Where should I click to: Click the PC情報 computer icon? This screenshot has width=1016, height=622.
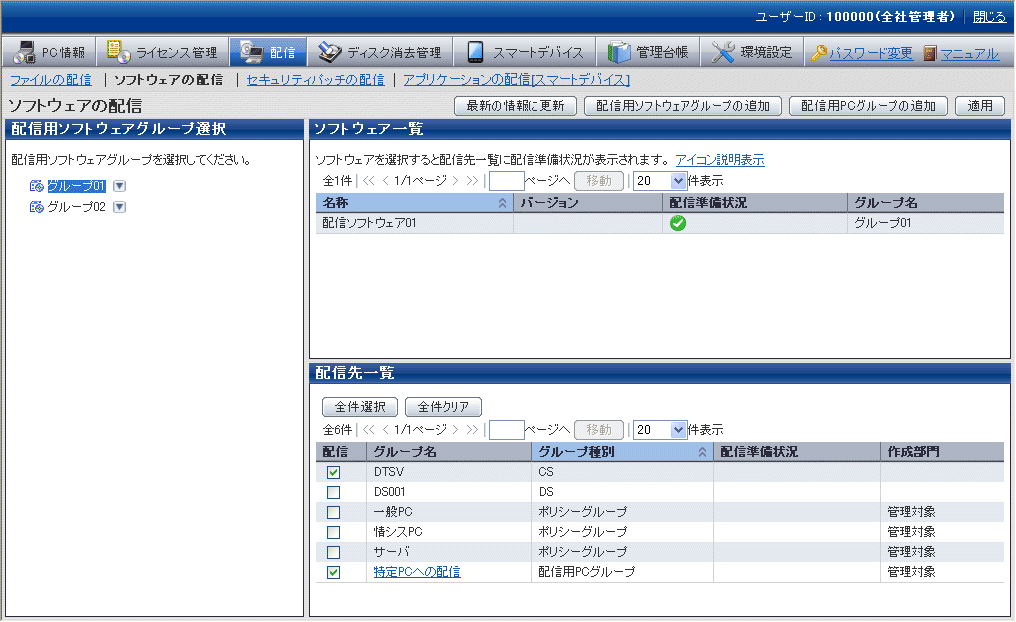click(25, 52)
